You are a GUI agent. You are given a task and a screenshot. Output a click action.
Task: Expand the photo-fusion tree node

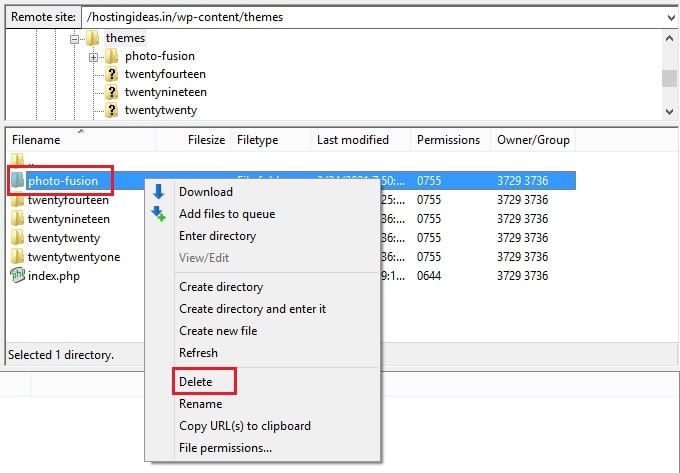tap(93, 57)
